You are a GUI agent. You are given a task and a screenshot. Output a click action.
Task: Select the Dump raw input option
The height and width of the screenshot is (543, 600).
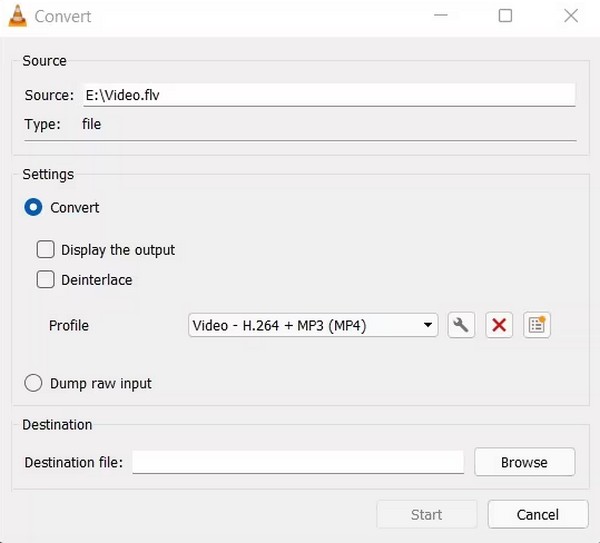click(34, 383)
